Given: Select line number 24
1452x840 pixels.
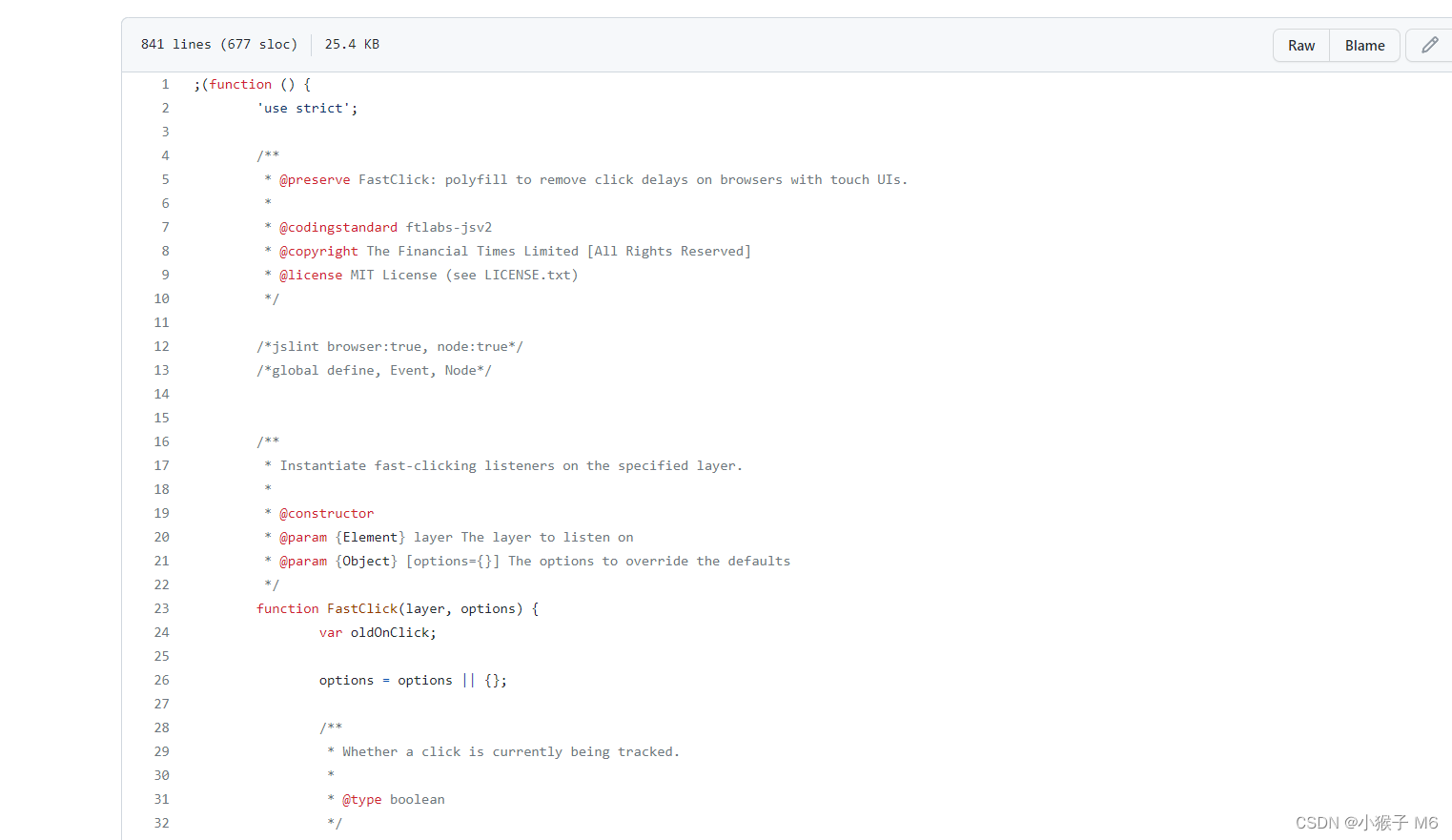Looking at the screenshot, I should pos(161,632).
